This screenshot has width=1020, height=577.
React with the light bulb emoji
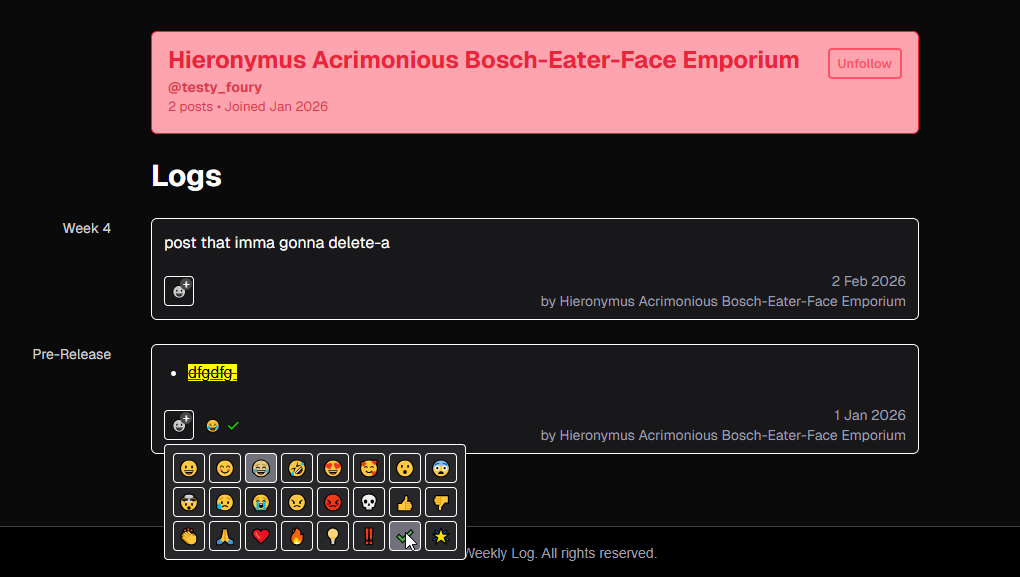point(333,536)
